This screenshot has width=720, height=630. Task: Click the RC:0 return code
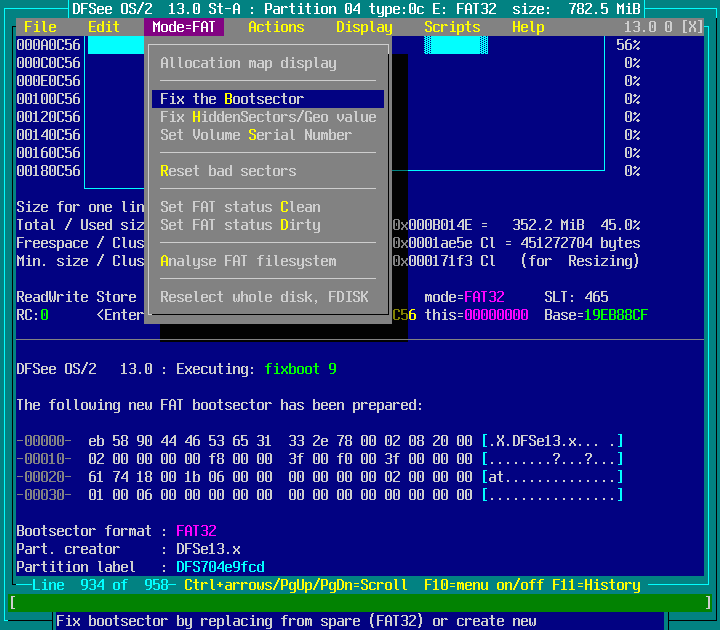(x=32, y=315)
